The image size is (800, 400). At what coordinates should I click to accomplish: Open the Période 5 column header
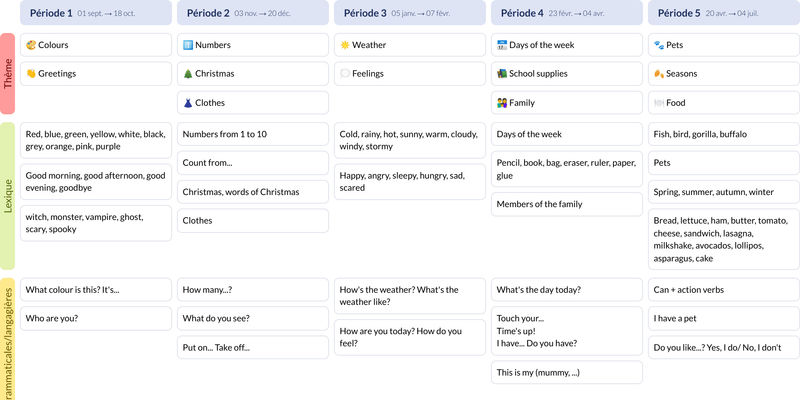pos(722,13)
